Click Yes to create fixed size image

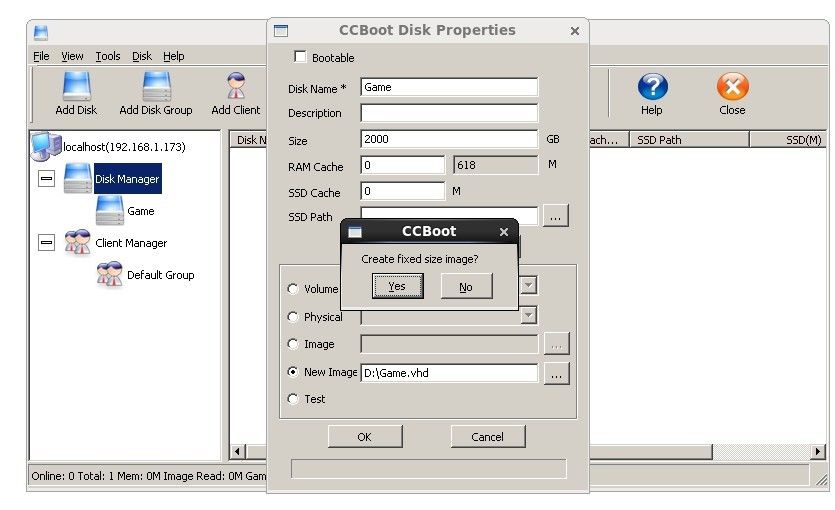point(397,286)
